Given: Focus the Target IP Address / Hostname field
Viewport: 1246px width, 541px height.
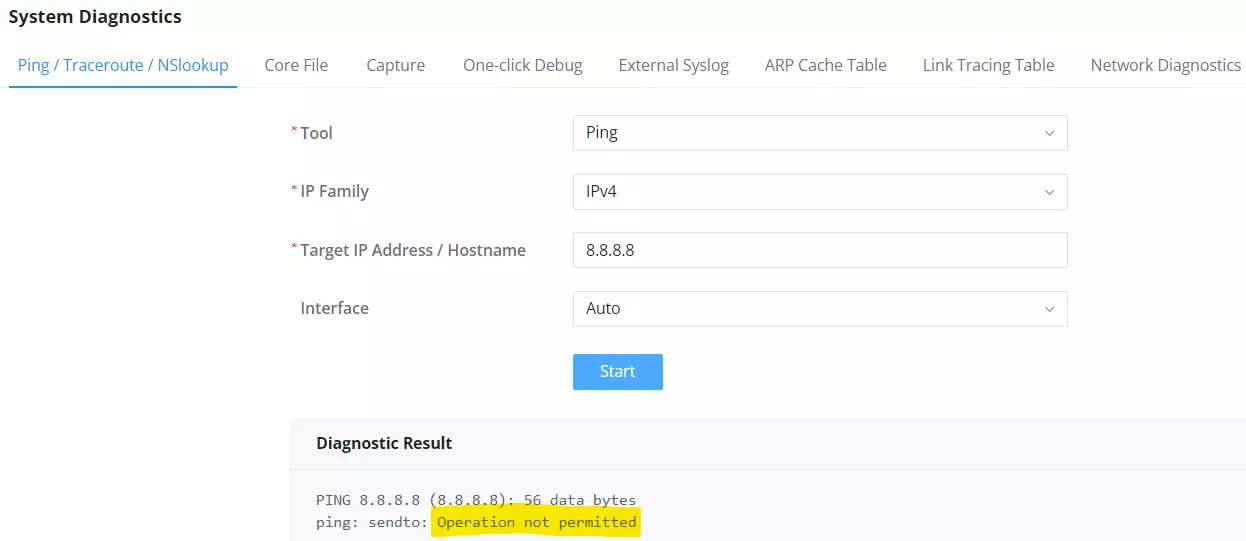Looking at the screenshot, I should 820,250.
